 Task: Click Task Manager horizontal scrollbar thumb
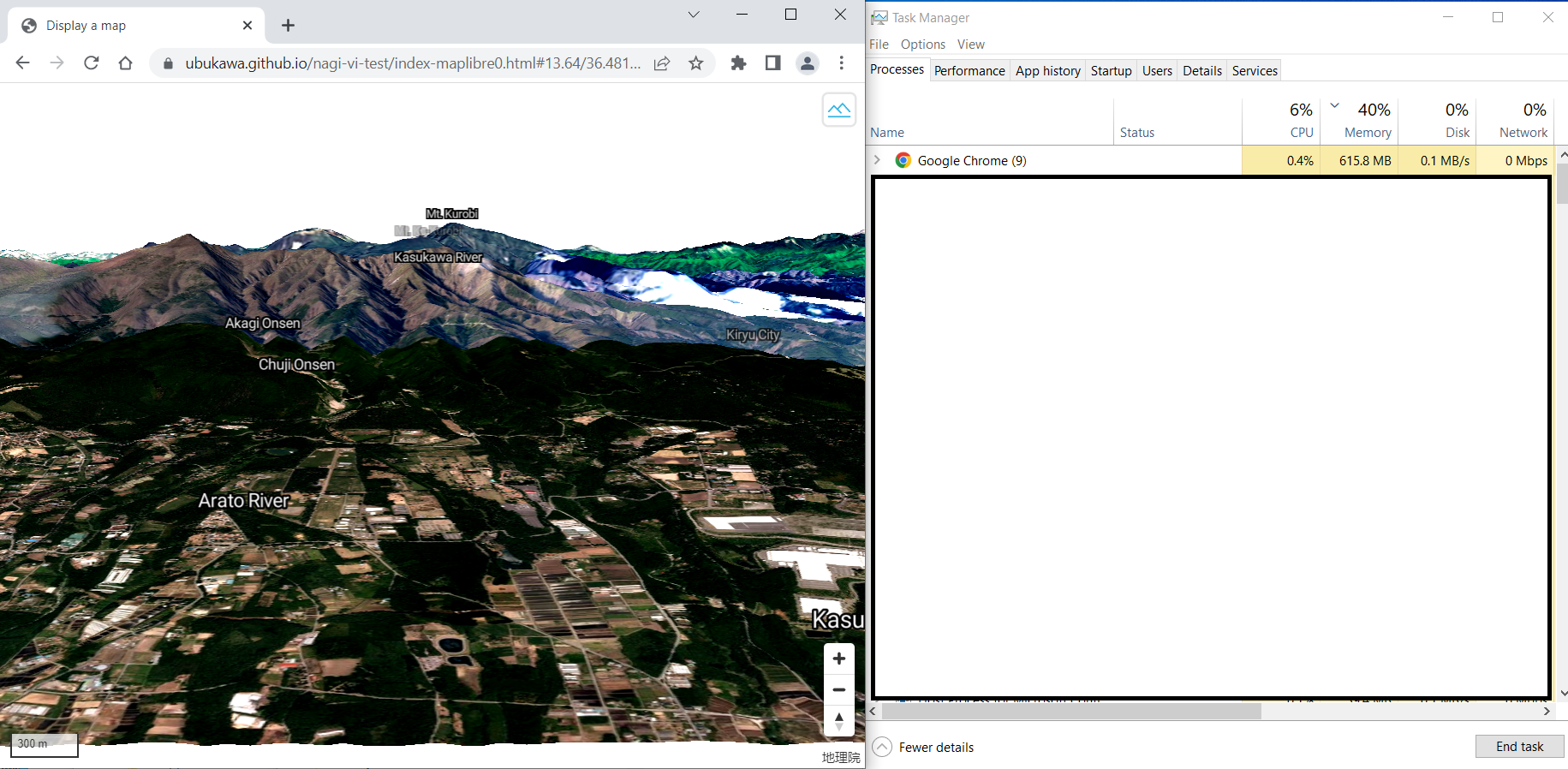1071,711
